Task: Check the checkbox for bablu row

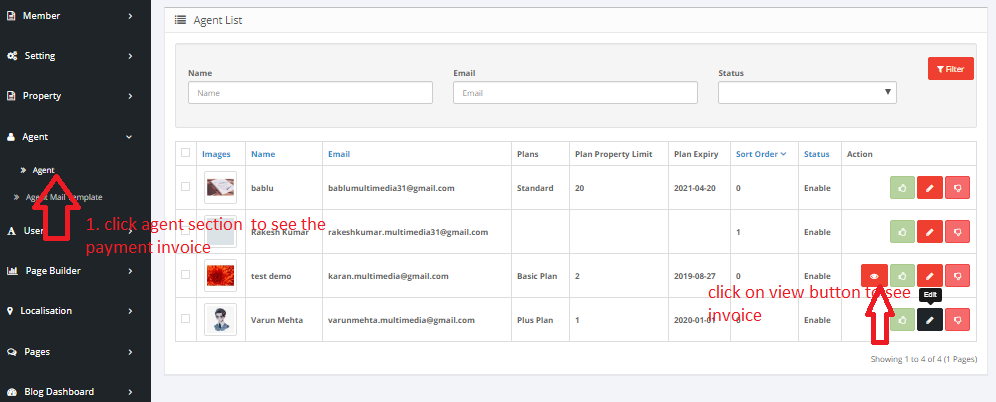Action: [185, 187]
